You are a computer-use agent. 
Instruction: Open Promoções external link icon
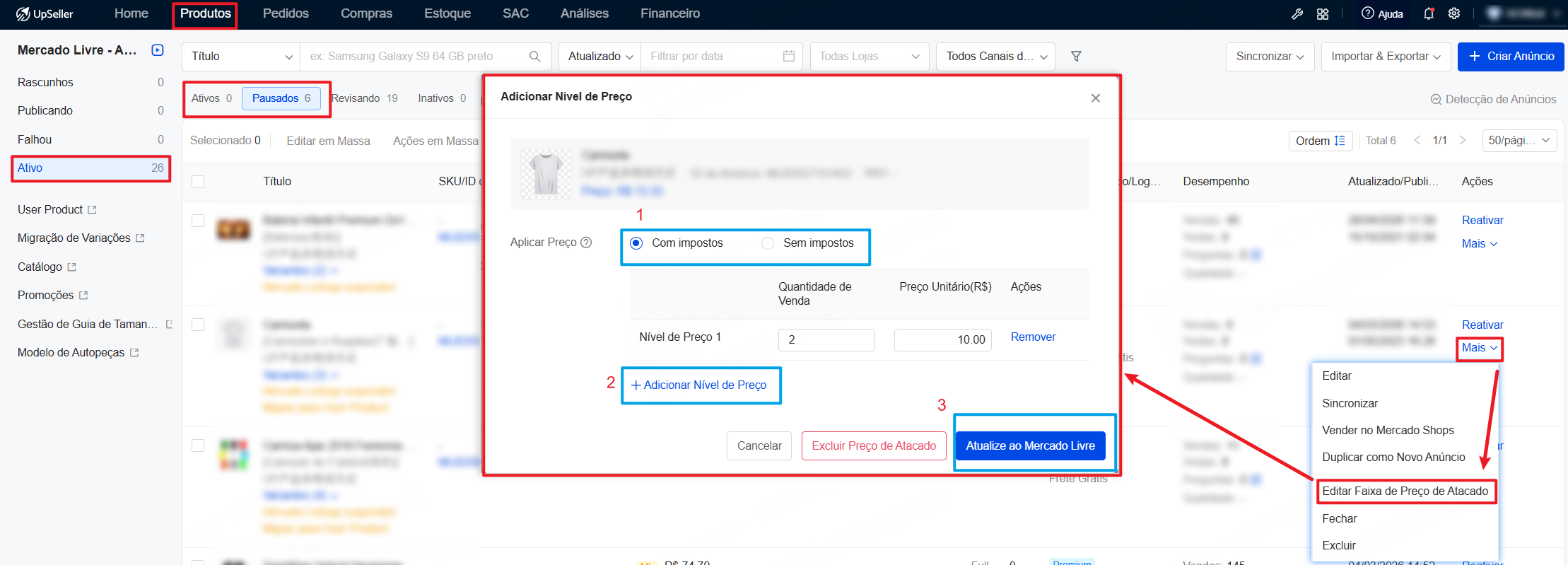(83, 296)
